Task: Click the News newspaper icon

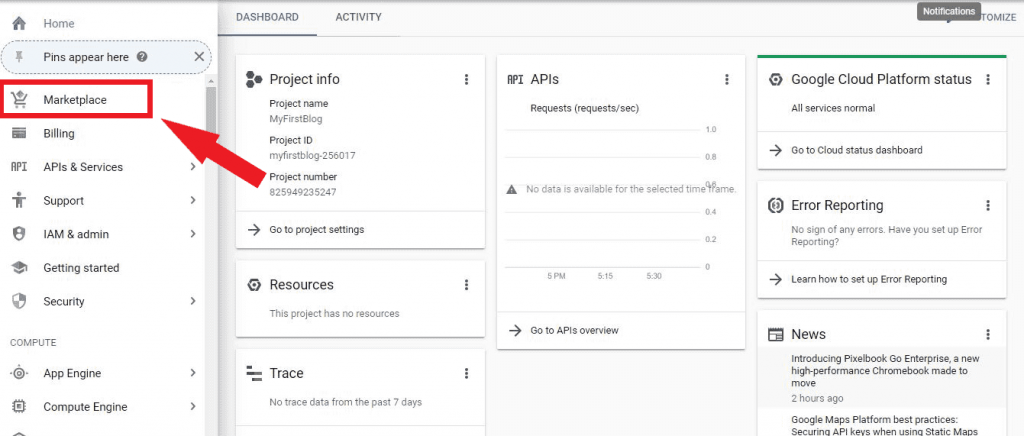Action: [775, 334]
